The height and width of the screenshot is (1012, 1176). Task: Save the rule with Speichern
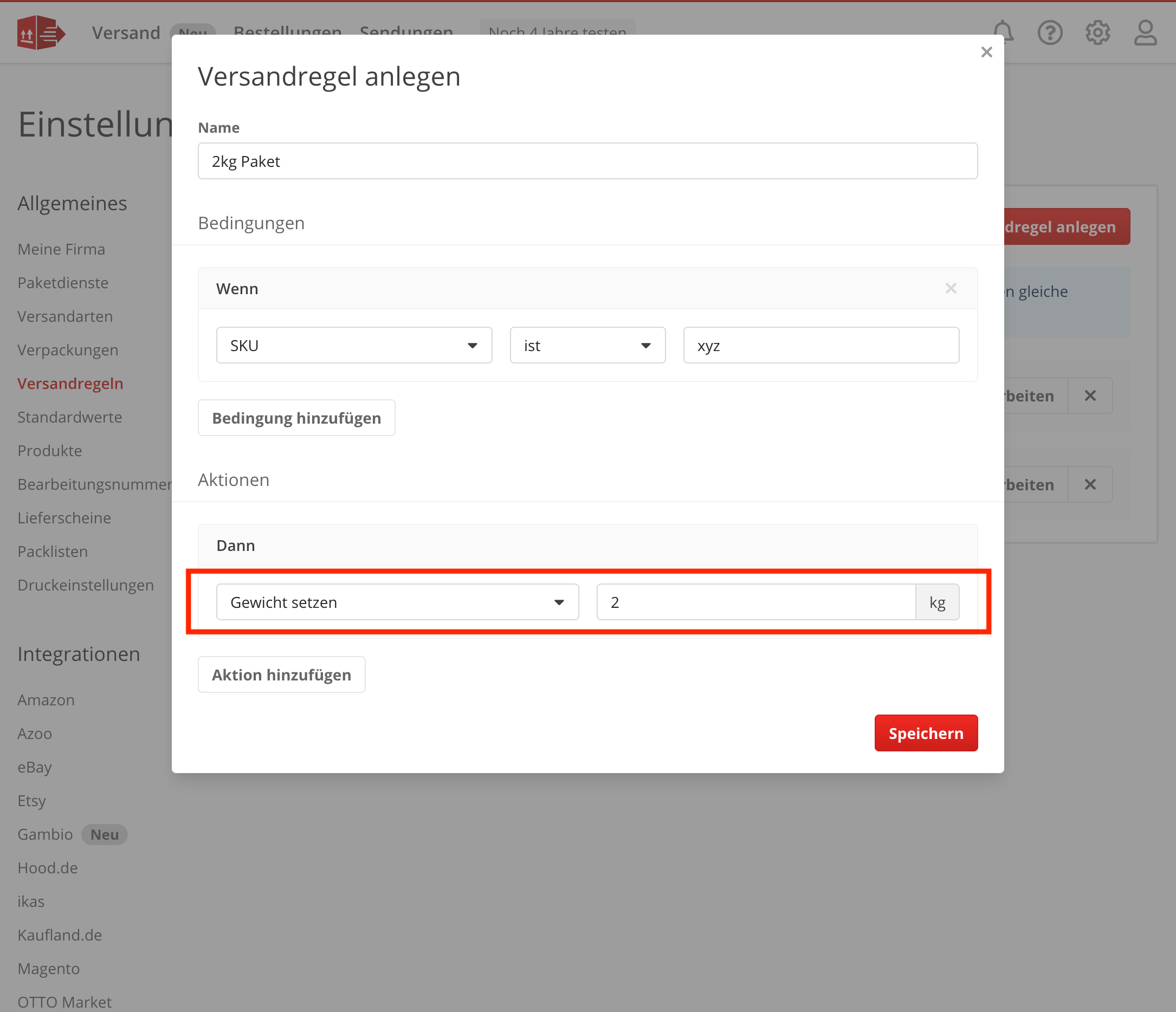926,733
